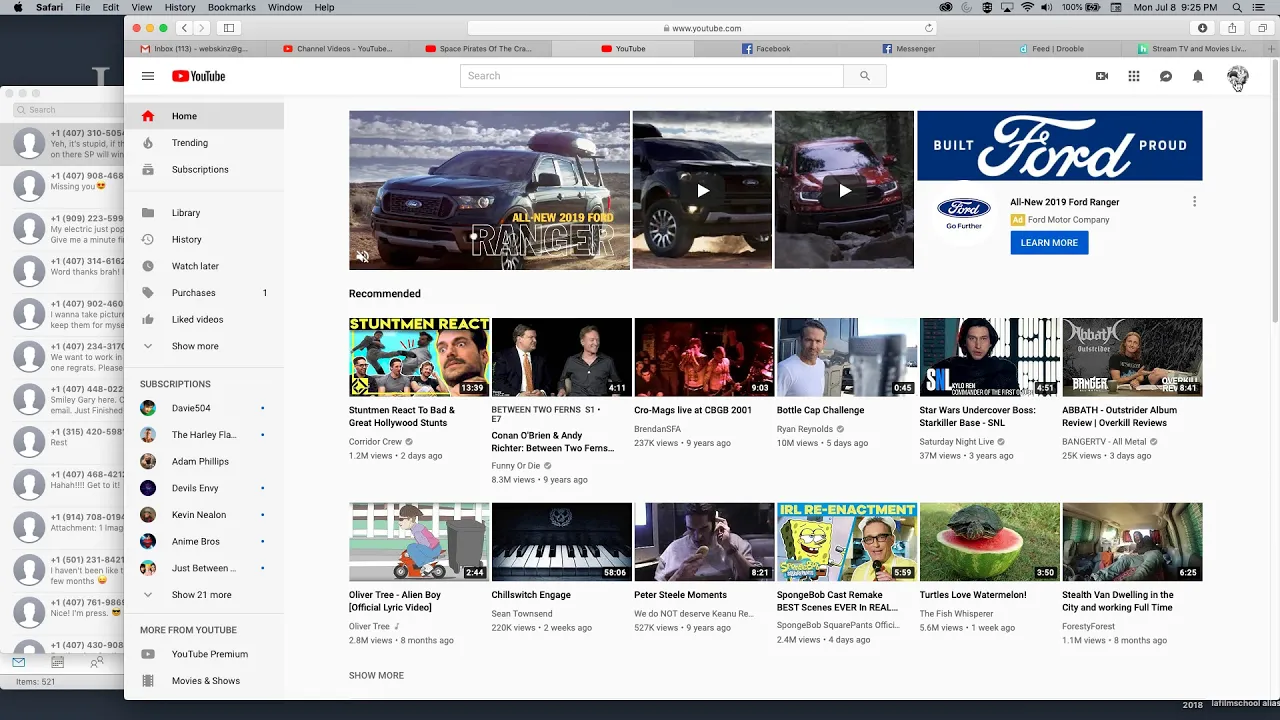Open Anime Bros subscription channel
Viewport: 1280px width, 720px height.
pos(204,542)
